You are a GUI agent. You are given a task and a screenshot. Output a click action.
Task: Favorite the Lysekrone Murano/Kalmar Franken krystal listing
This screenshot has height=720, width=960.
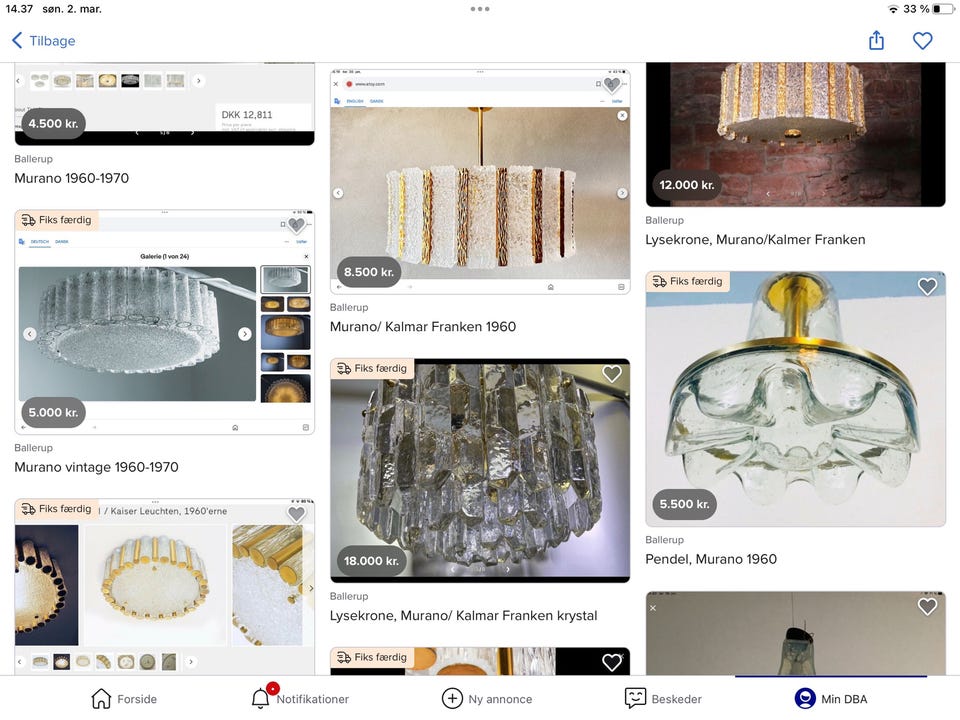coord(611,373)
